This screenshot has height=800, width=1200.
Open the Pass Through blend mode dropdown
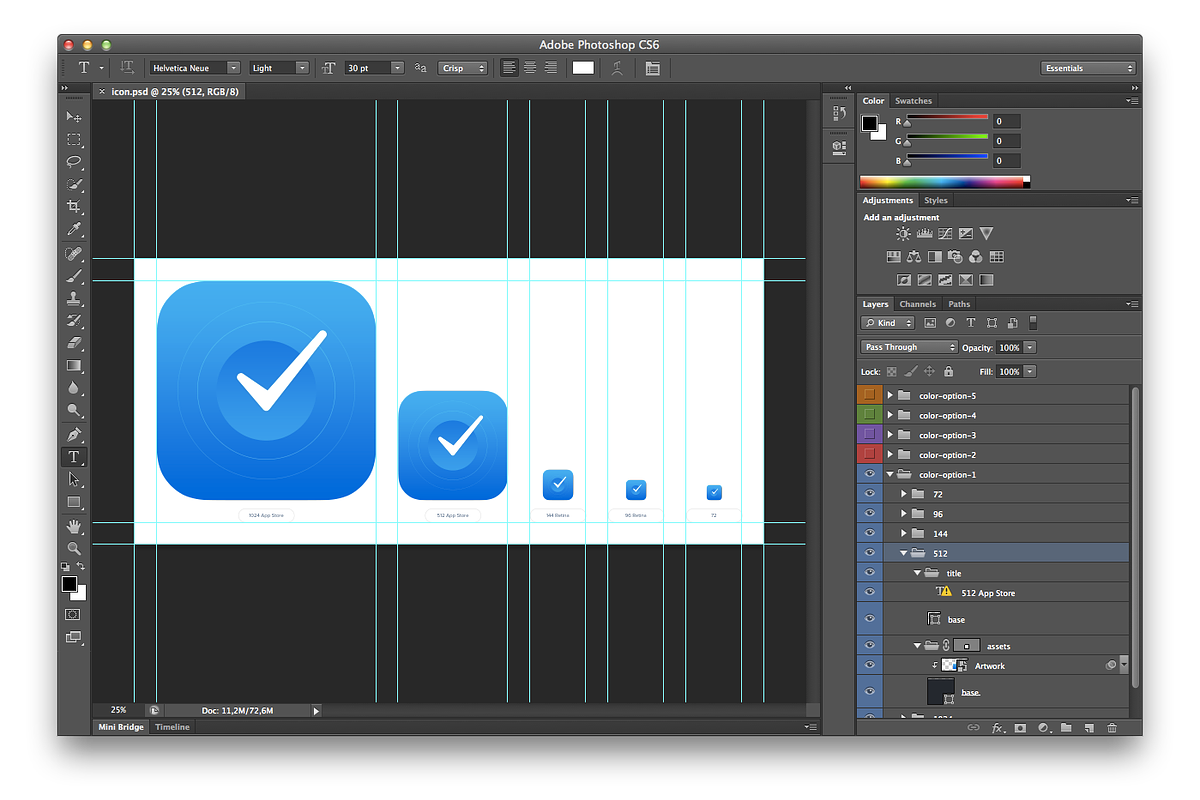click(909, 347)
